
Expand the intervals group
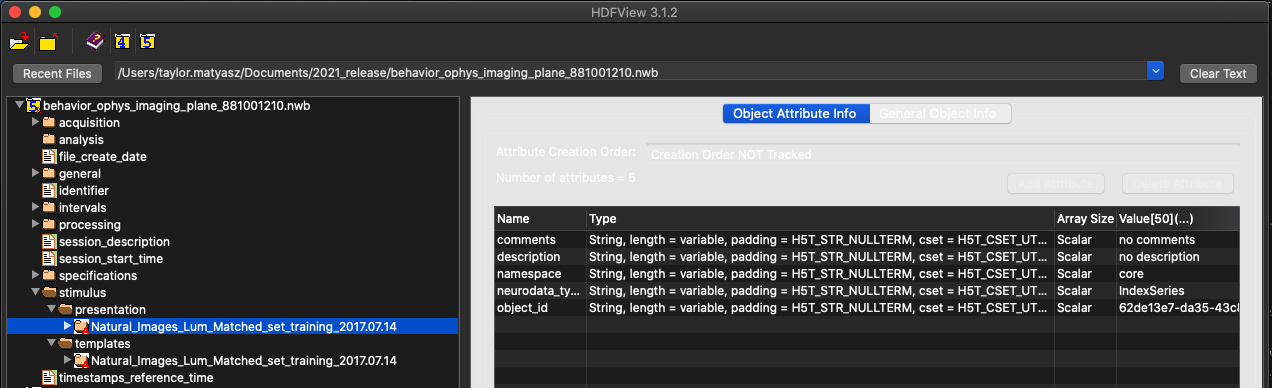(36, 207)
